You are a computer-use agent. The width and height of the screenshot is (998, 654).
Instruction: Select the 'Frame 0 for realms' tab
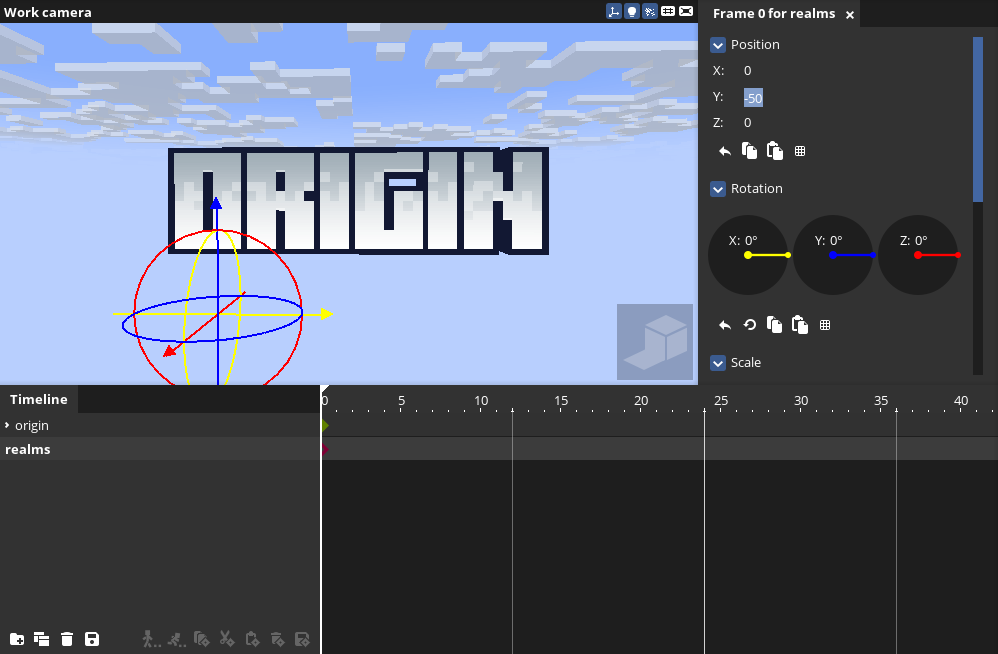coord(773,14)
